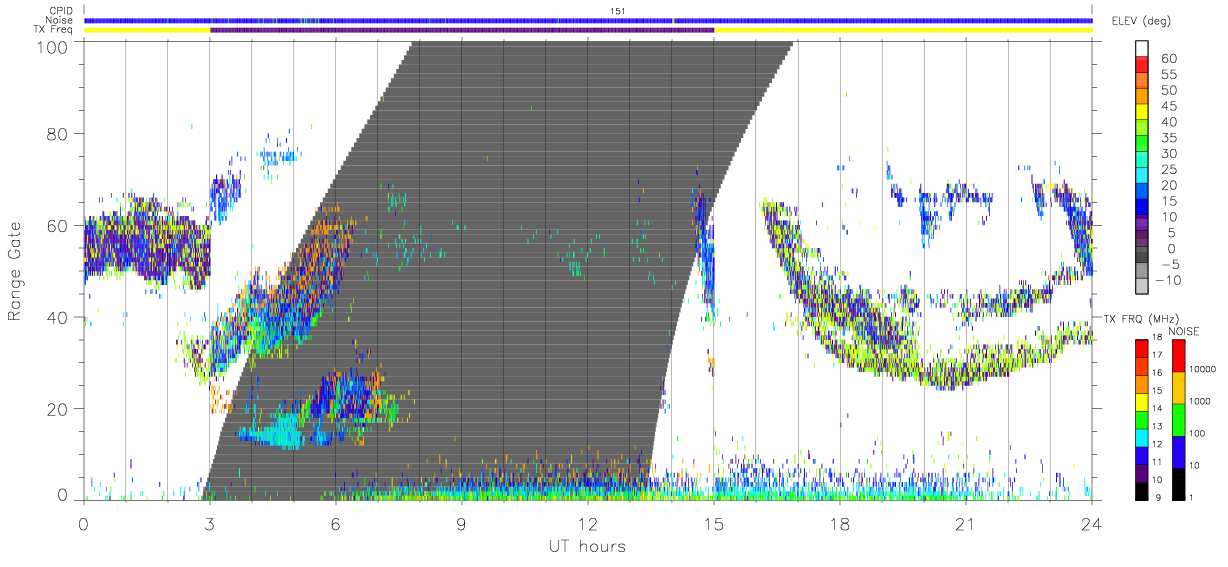Click the '40' tick label on Range Gate axis
This screenshot has width=1228, height=567.
pyautogui.click(x=58, y=318)
